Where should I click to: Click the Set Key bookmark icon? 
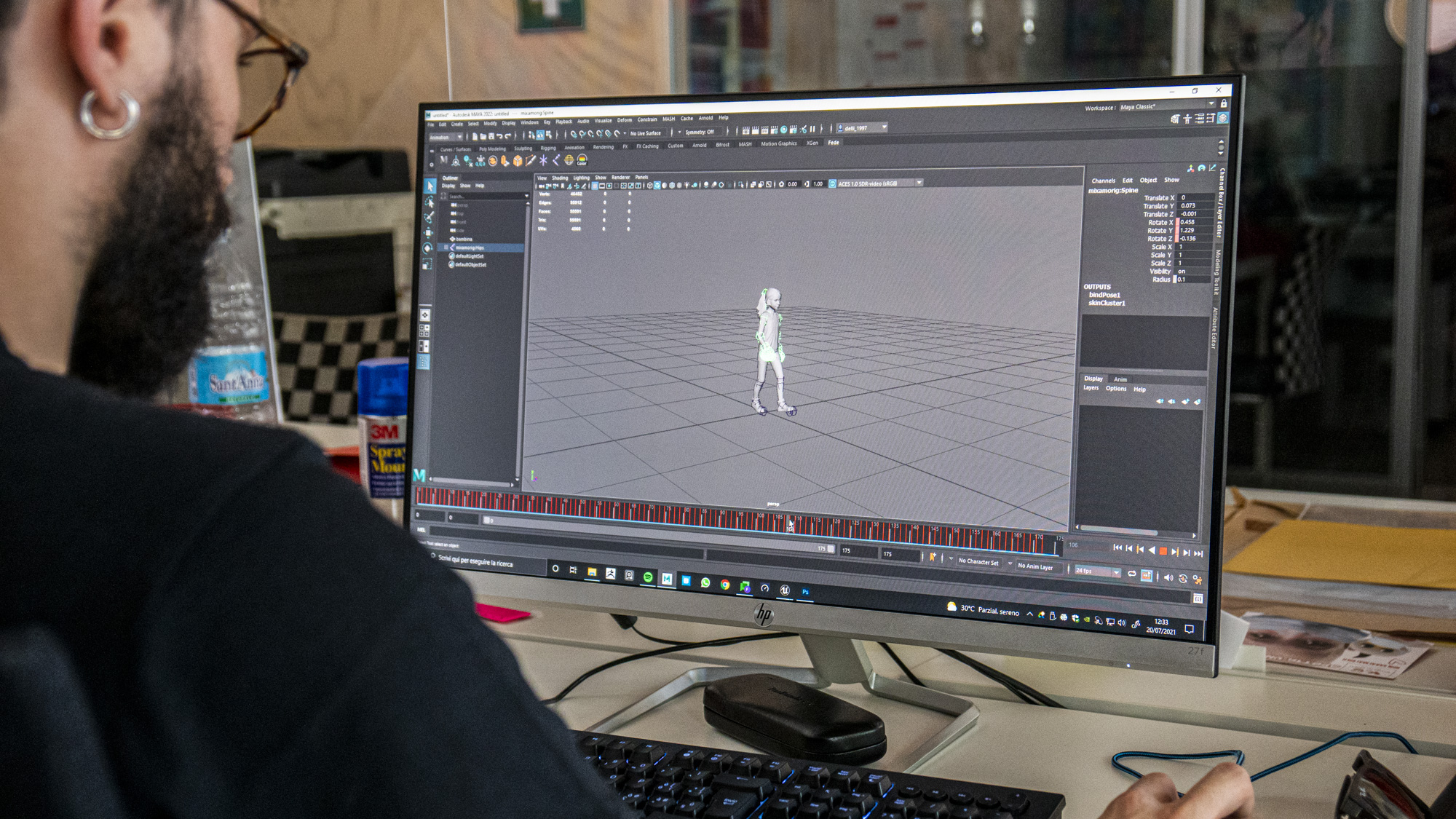933,557
